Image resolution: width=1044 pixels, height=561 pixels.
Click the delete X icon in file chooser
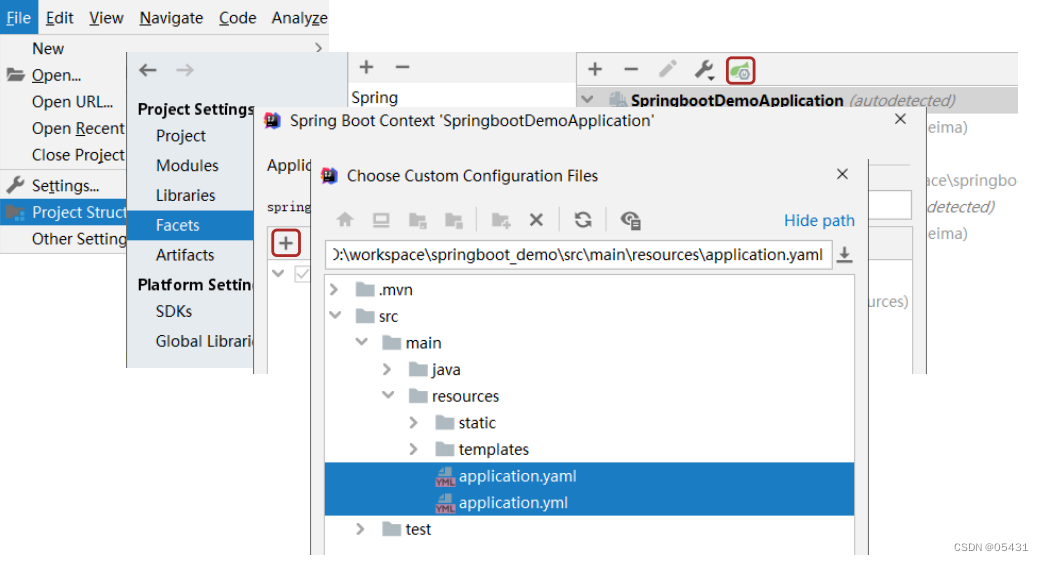click(536, 220)
